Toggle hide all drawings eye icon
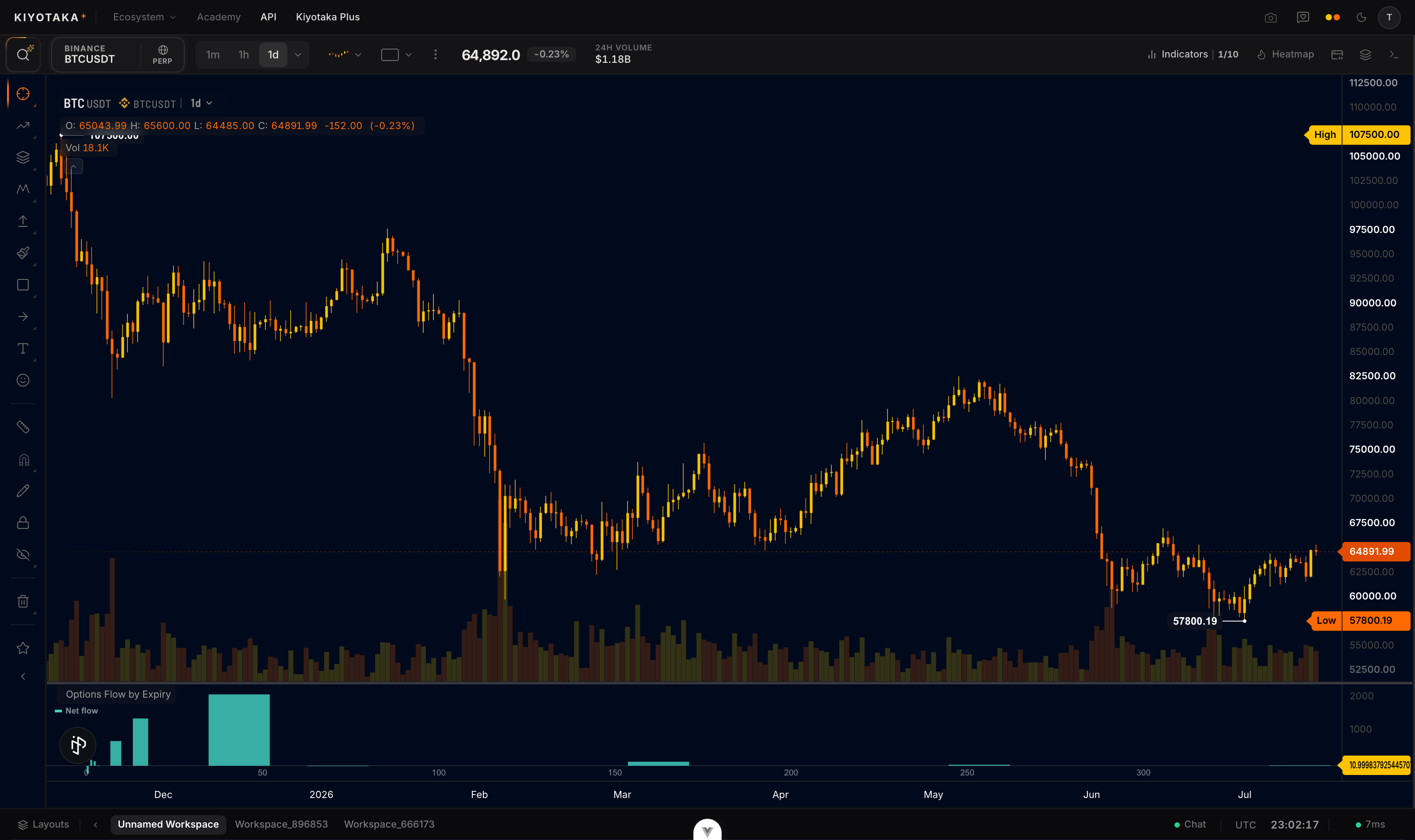 click(23, 554)
